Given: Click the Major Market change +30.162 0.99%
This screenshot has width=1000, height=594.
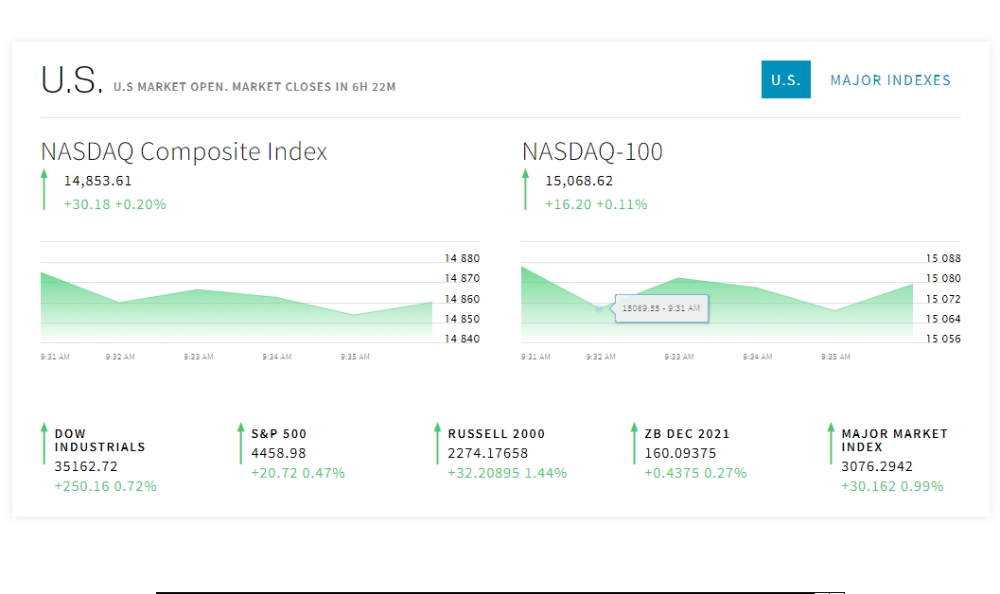Looking at the screenshot, I should (x=892, y=486).
